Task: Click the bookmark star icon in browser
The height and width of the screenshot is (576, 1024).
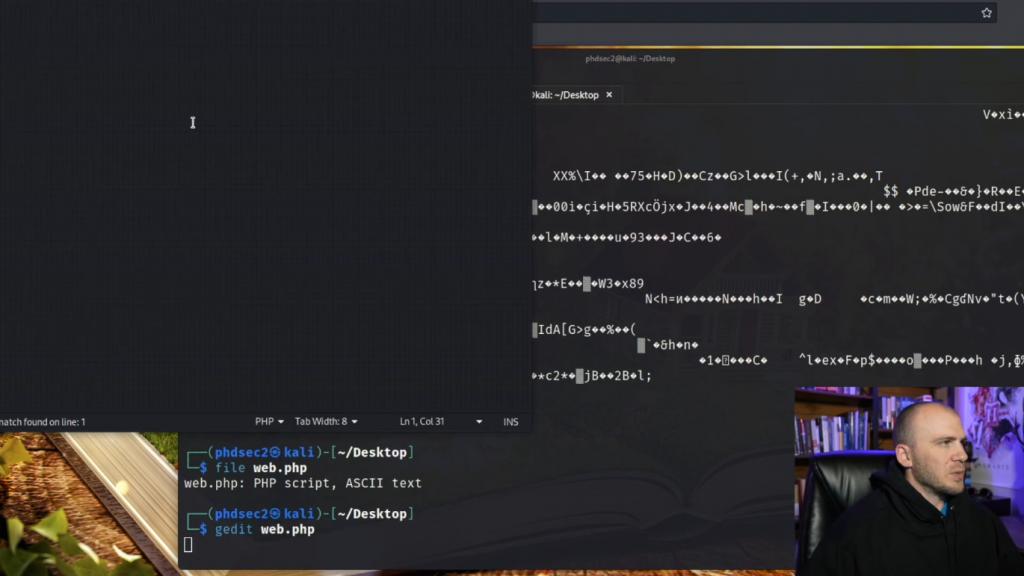Action: pyautogui.click(x=986, y=12)
